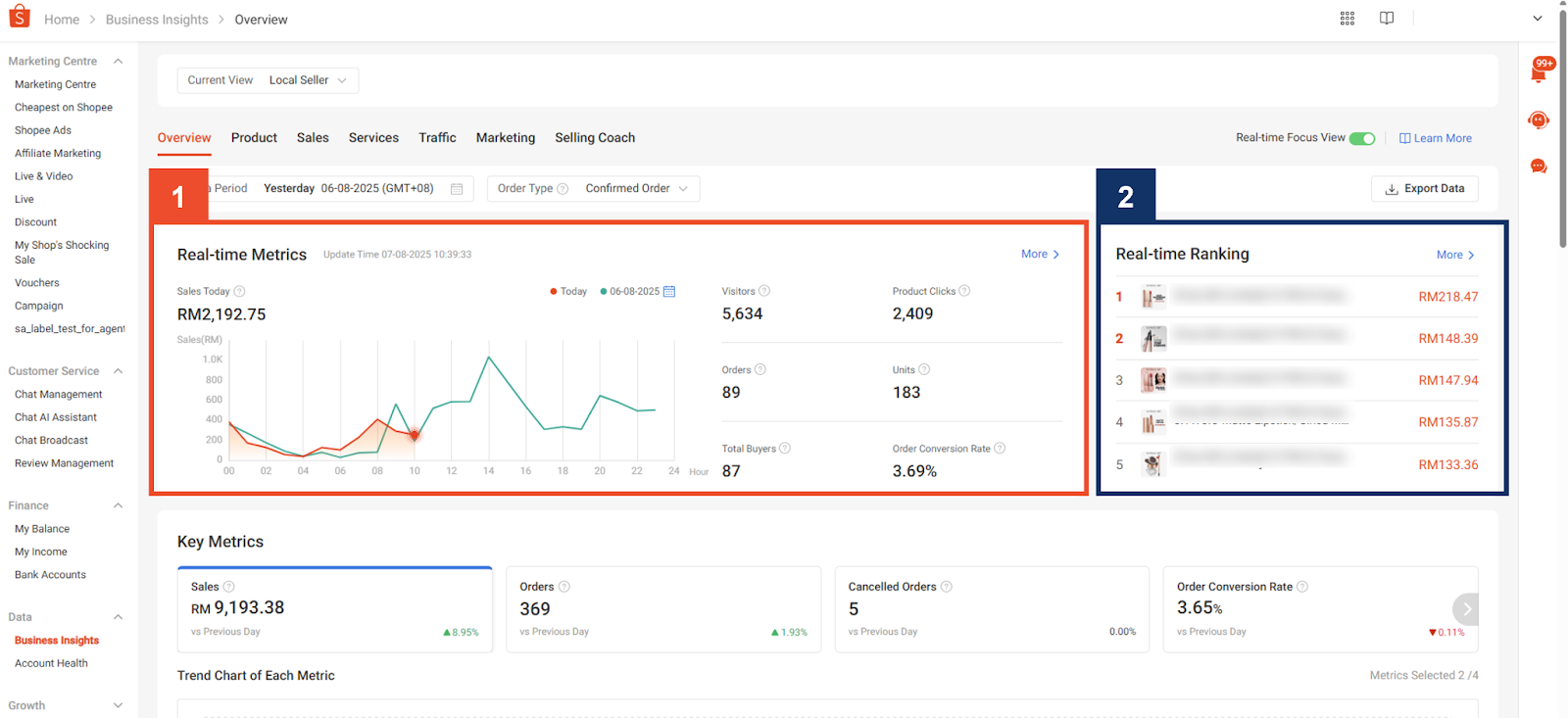Screen dimensions: 1568x718
Task: Click help icon on Key Metrics Orders card
Action: click(x=564, y=587)
